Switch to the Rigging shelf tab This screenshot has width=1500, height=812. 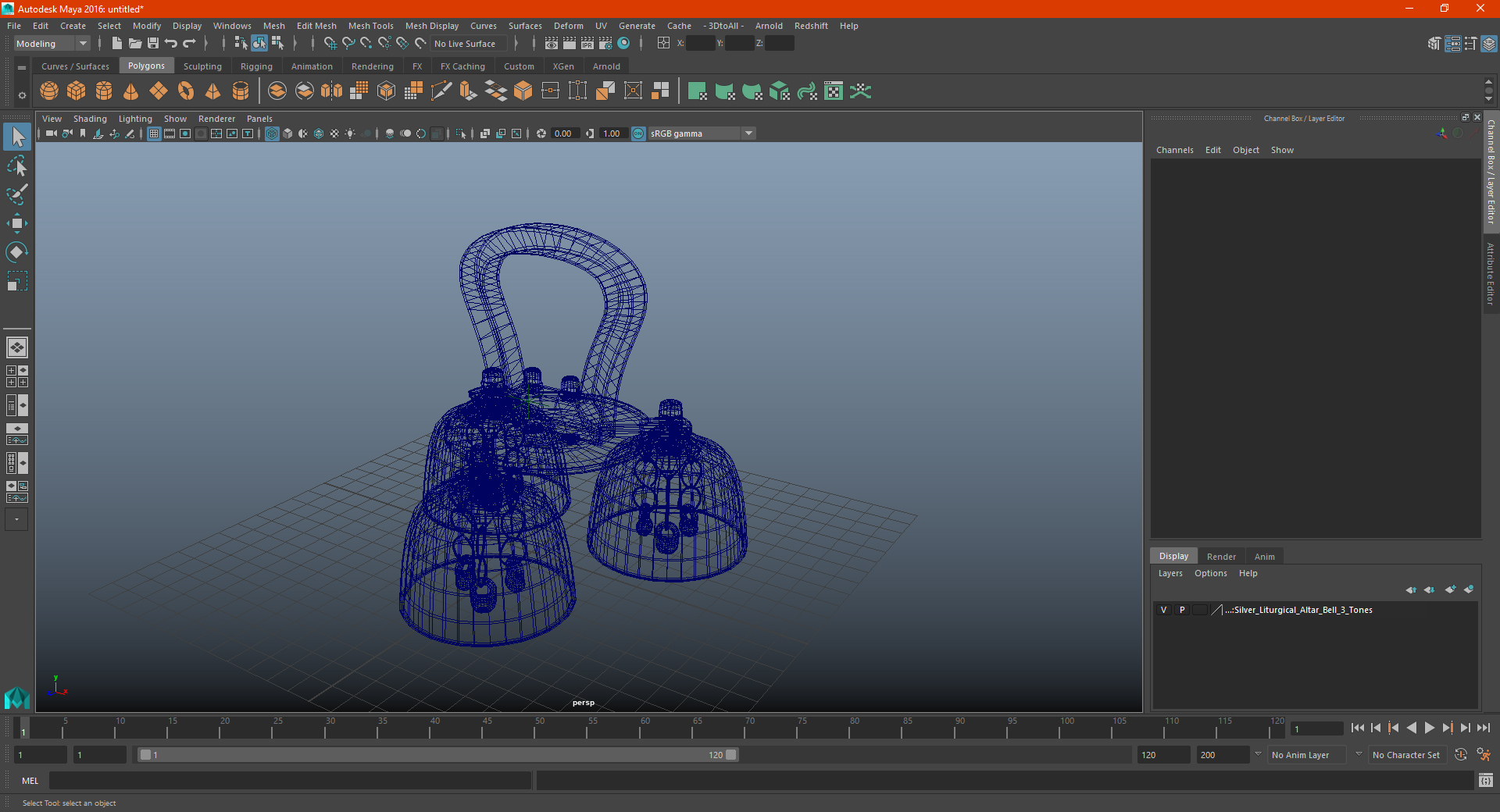256,66
